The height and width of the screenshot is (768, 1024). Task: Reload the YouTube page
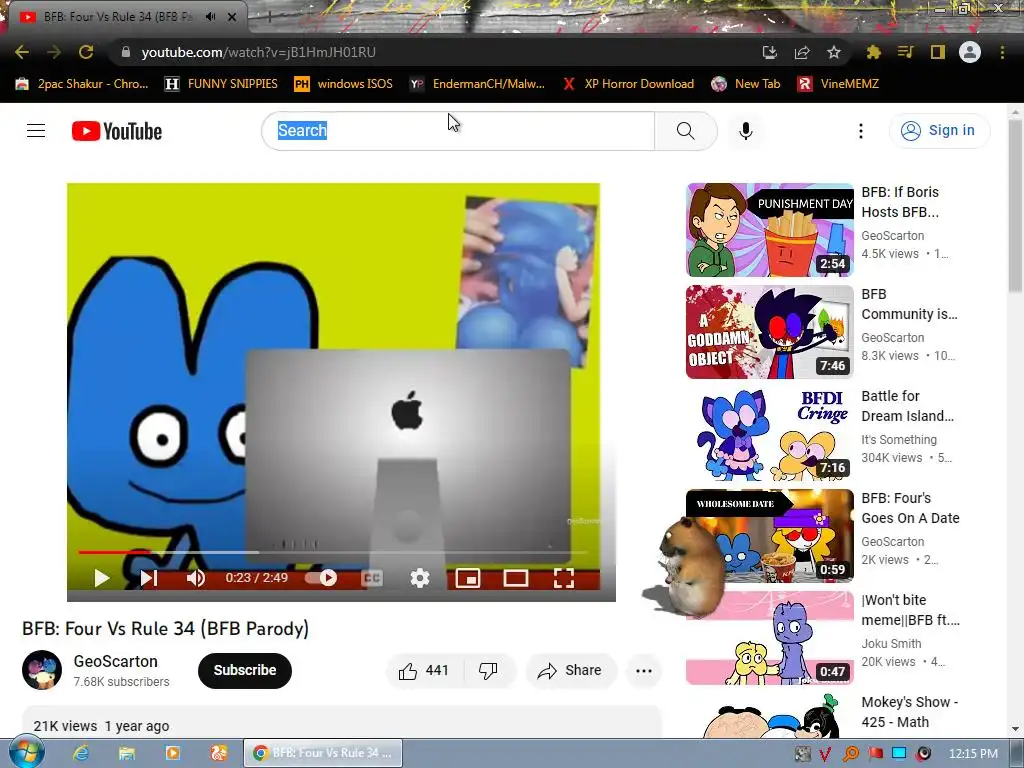[x=86, y=52]
